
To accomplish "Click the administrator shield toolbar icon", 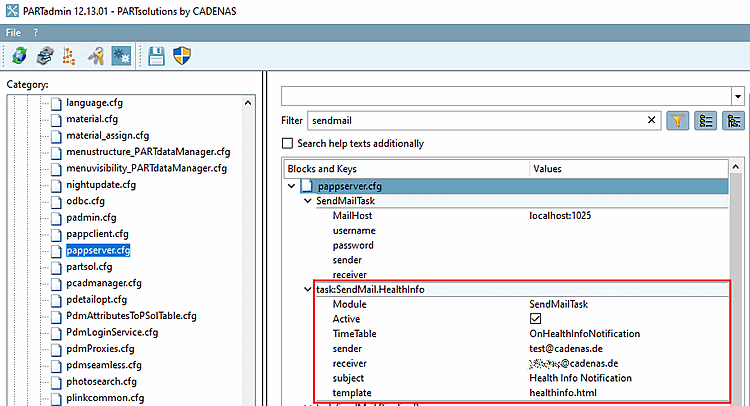I will (x=182, y=55).
